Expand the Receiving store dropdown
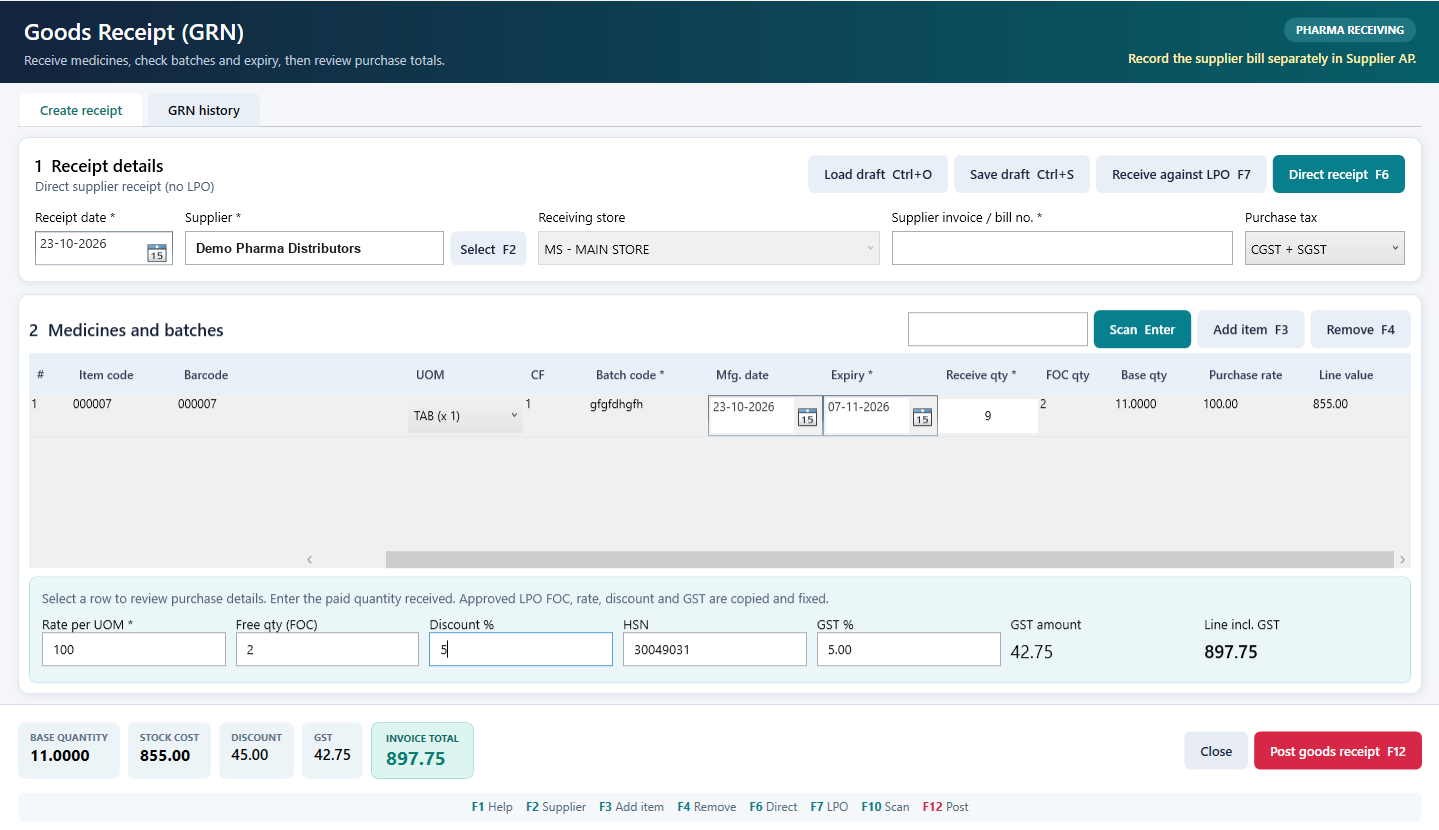Viewport: 1439px width, 830px height. click(x=709, y=249)
